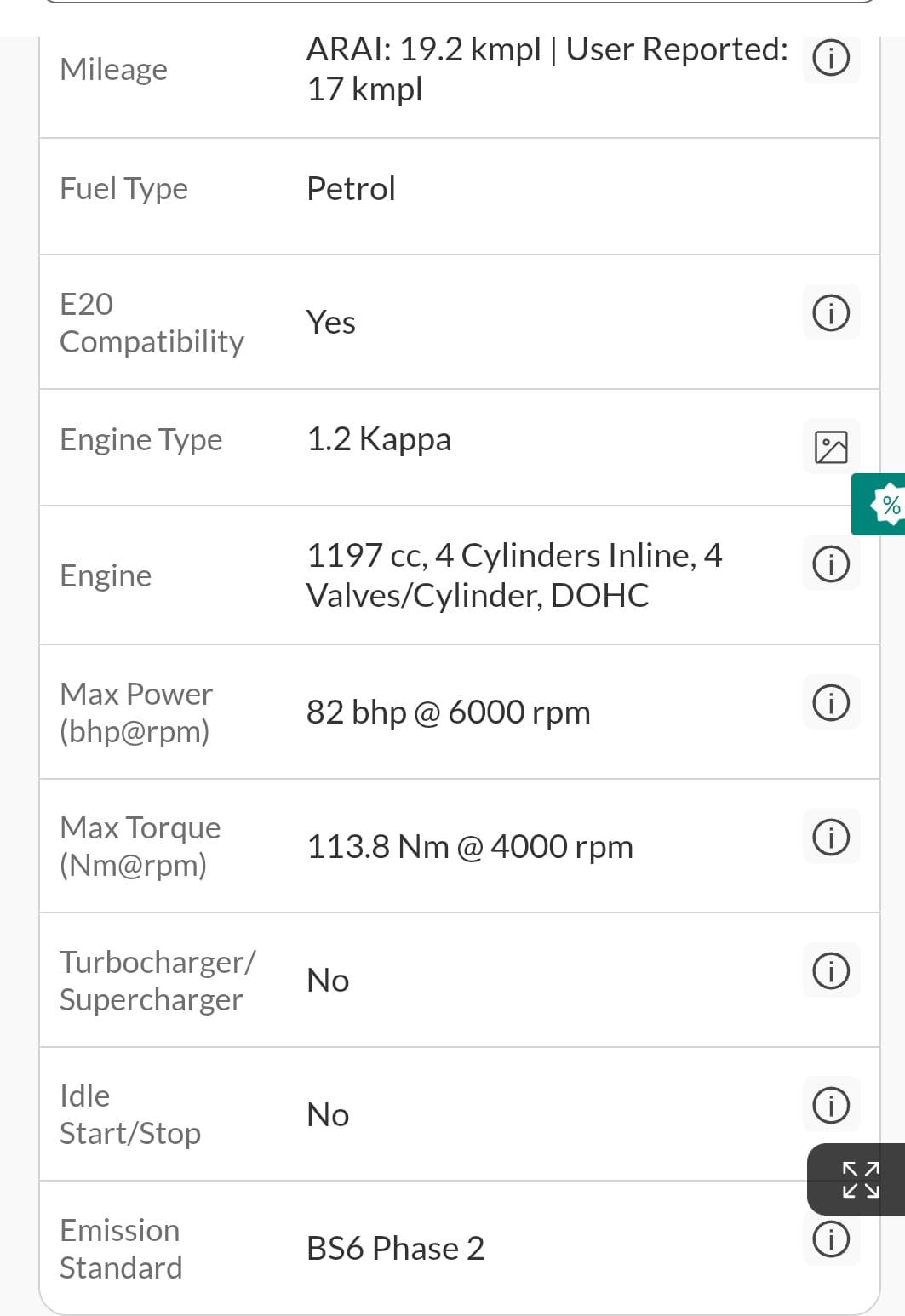Select the 82 bhp @ 6000 rpm value

coord(448,712)
